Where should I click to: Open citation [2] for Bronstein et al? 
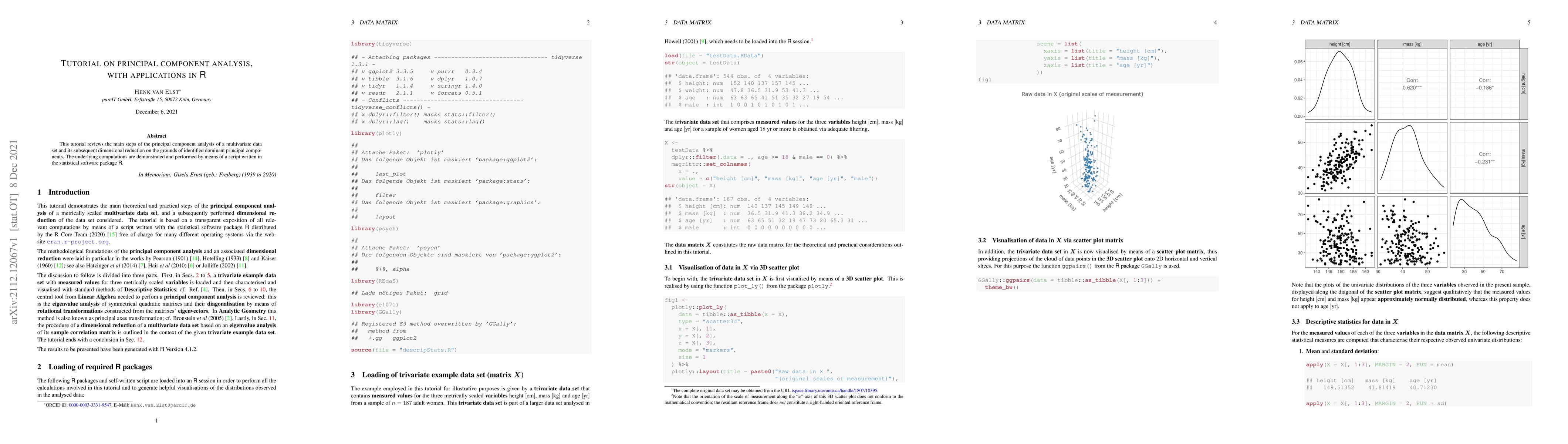(229, 318)
